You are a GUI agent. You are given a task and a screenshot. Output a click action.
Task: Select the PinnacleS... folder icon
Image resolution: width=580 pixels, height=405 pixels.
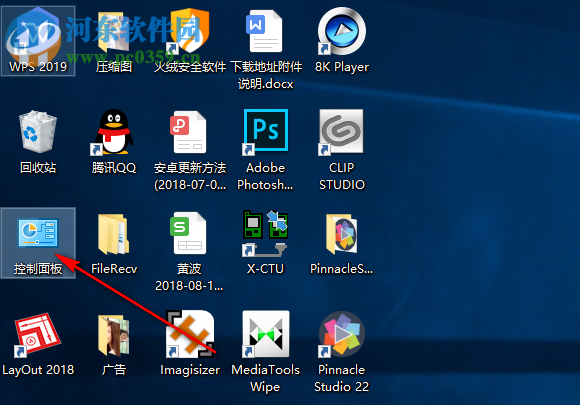point(342,234)
